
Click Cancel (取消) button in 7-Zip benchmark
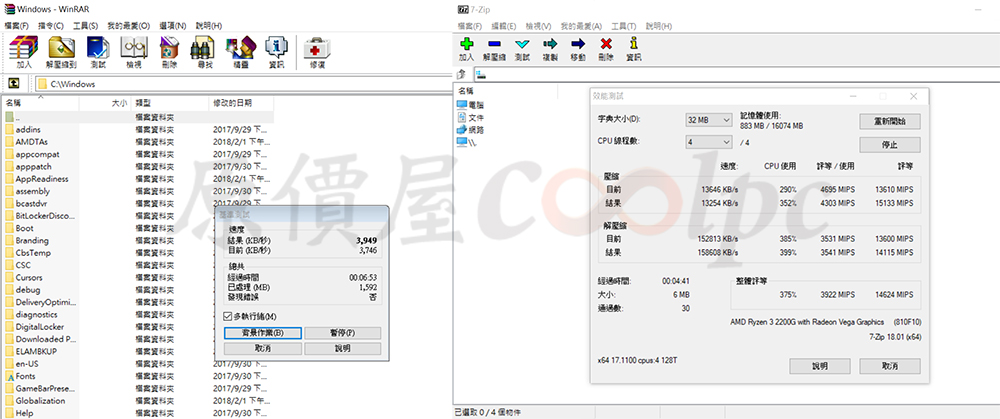tap(890, 366)
